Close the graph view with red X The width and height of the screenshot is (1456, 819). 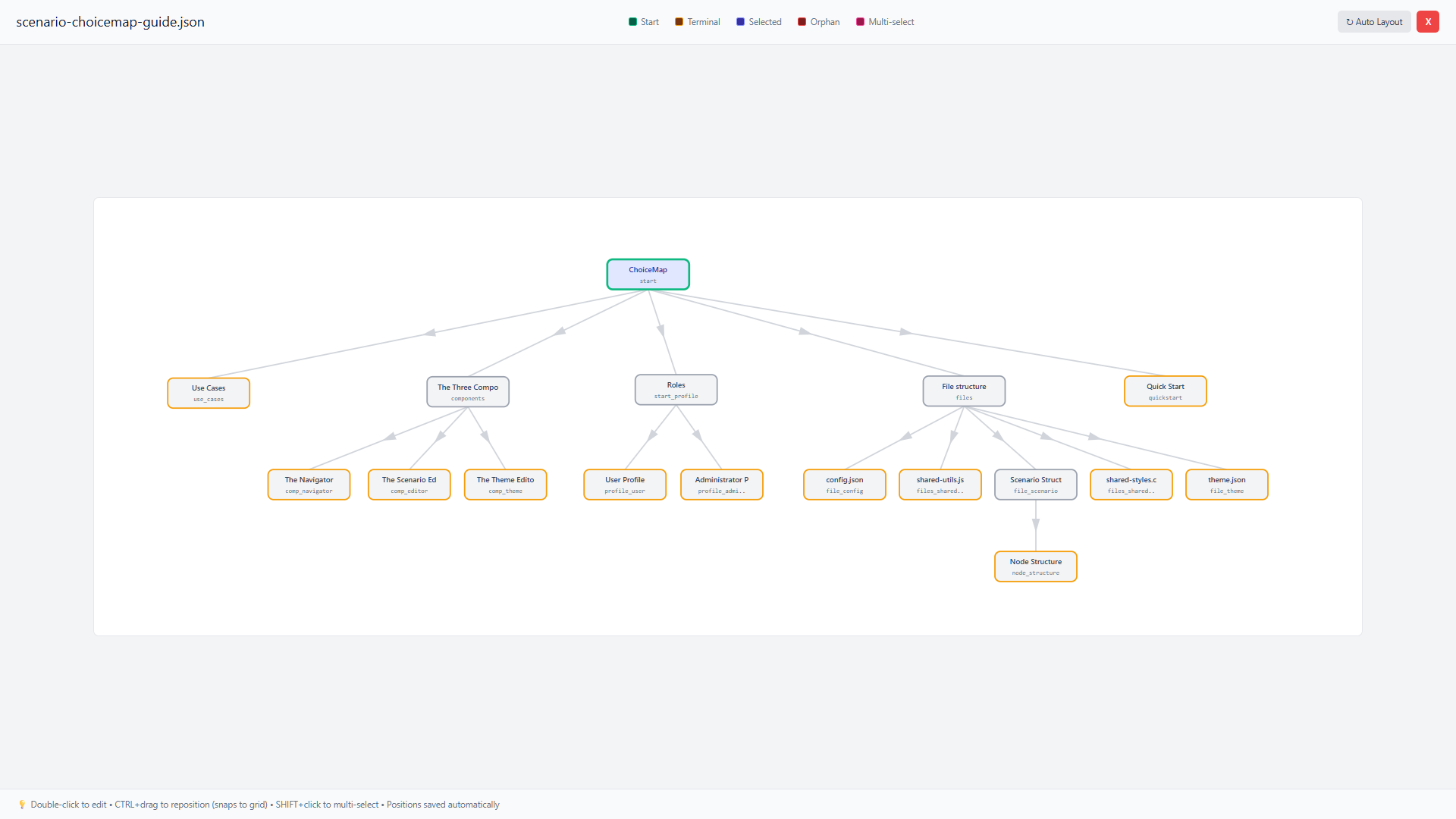[x=1427, y=22]
